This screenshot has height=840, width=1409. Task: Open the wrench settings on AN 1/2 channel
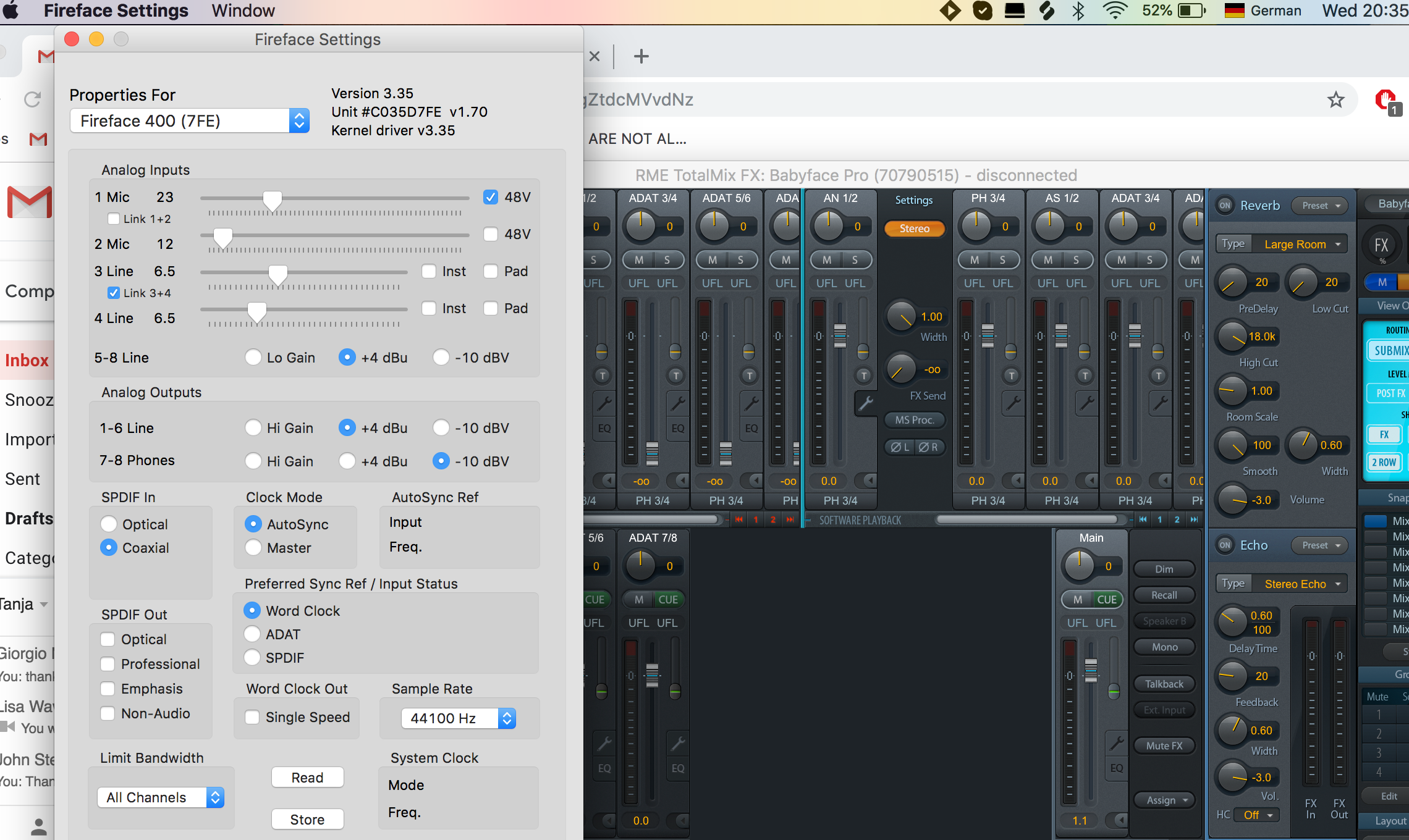click(866, 403)
